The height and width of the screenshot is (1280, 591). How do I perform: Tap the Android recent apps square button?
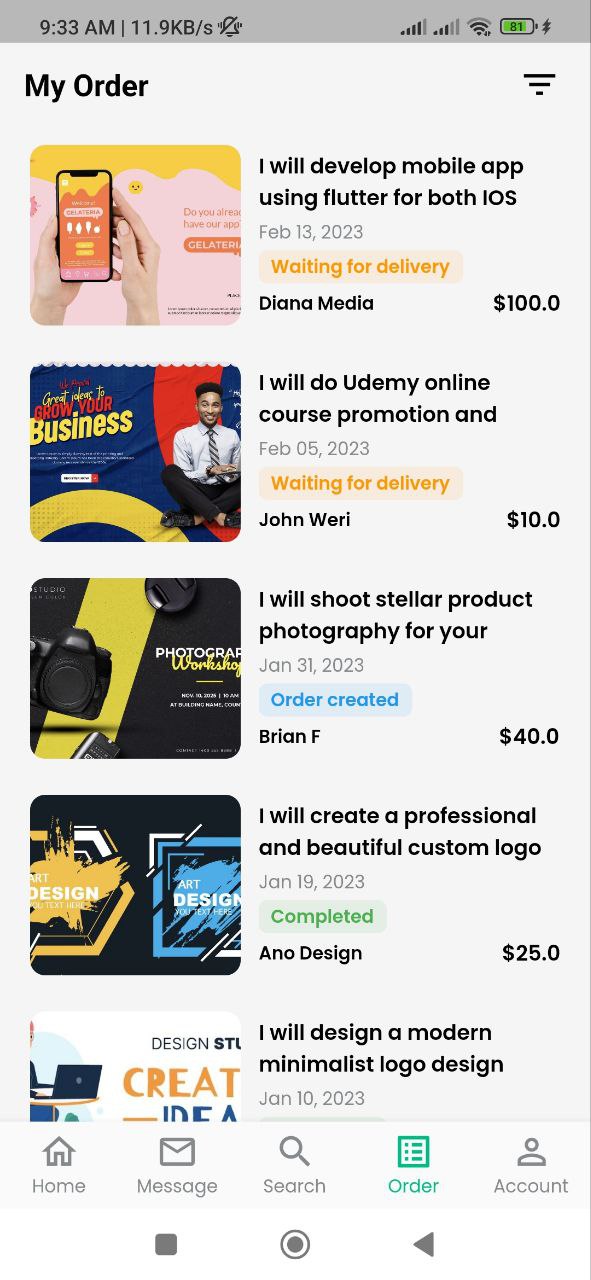[x=166, y=1244]
